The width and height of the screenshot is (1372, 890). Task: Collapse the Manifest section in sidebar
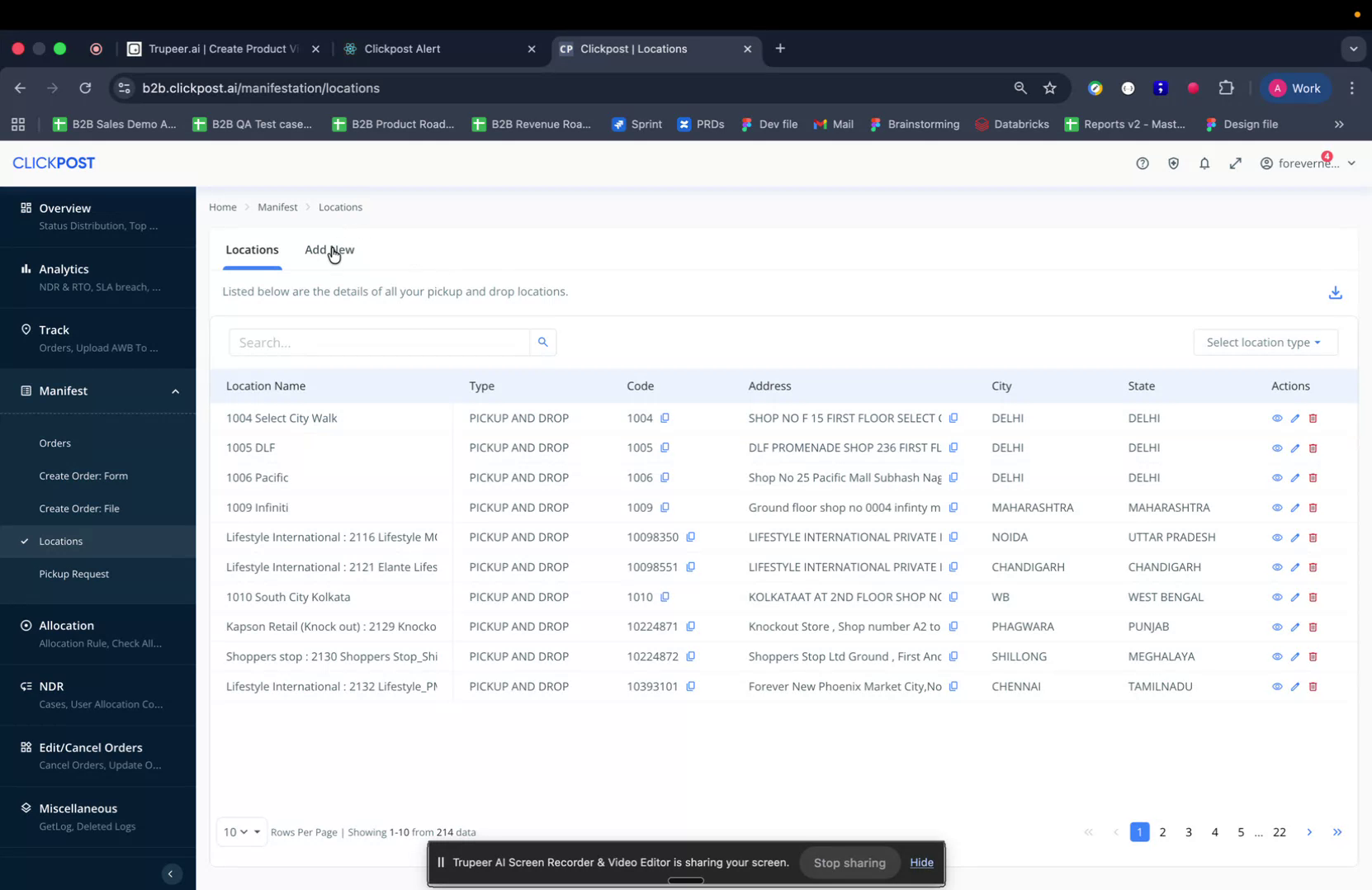coord(175,391)
